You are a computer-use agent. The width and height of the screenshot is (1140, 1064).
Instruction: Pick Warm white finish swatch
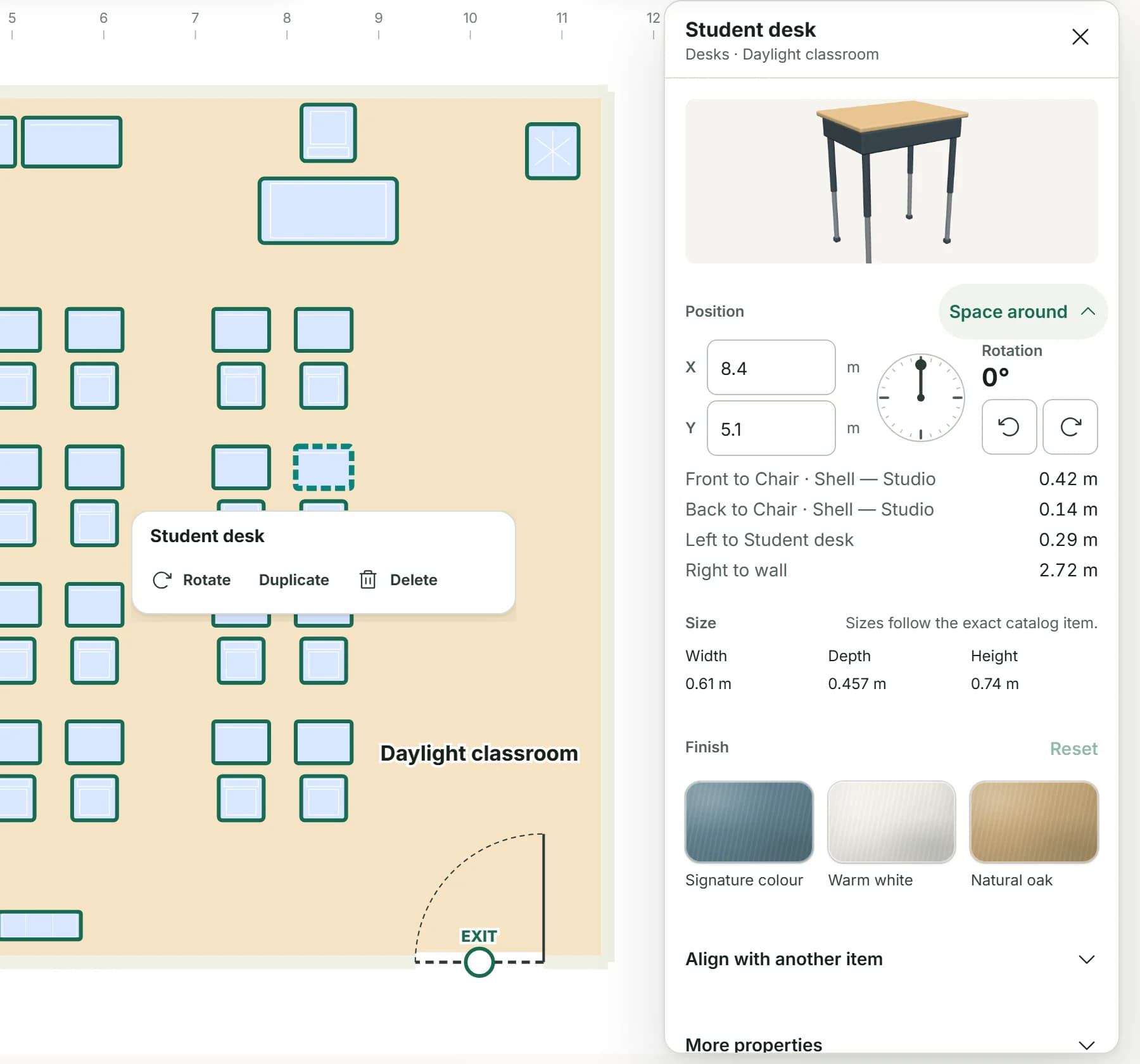(x=891, y=822)
